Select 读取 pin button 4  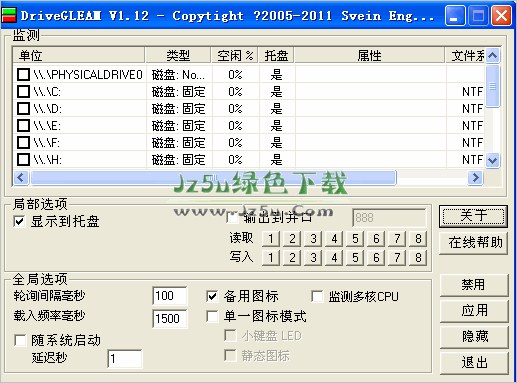(334, 239)
